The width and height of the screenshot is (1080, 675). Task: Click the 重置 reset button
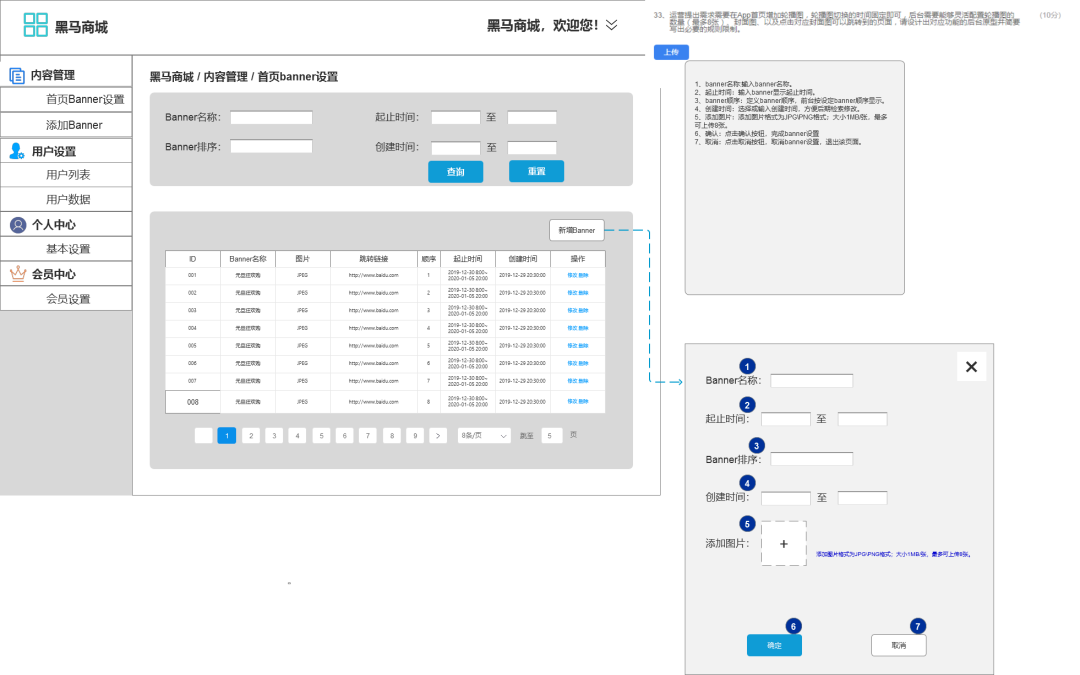(x=537, y=171)
